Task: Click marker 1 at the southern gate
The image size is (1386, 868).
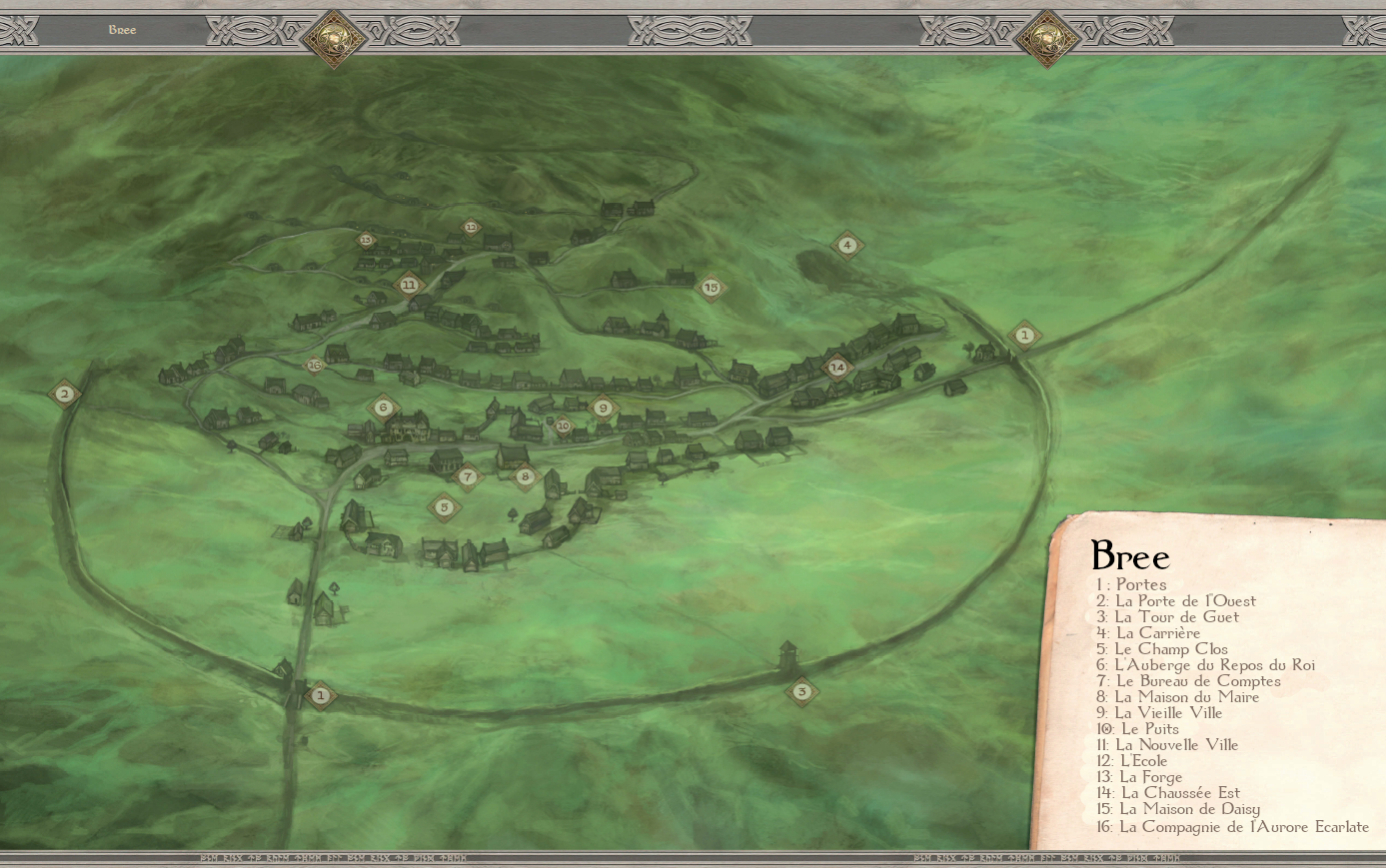Action: tap(320, 694)
